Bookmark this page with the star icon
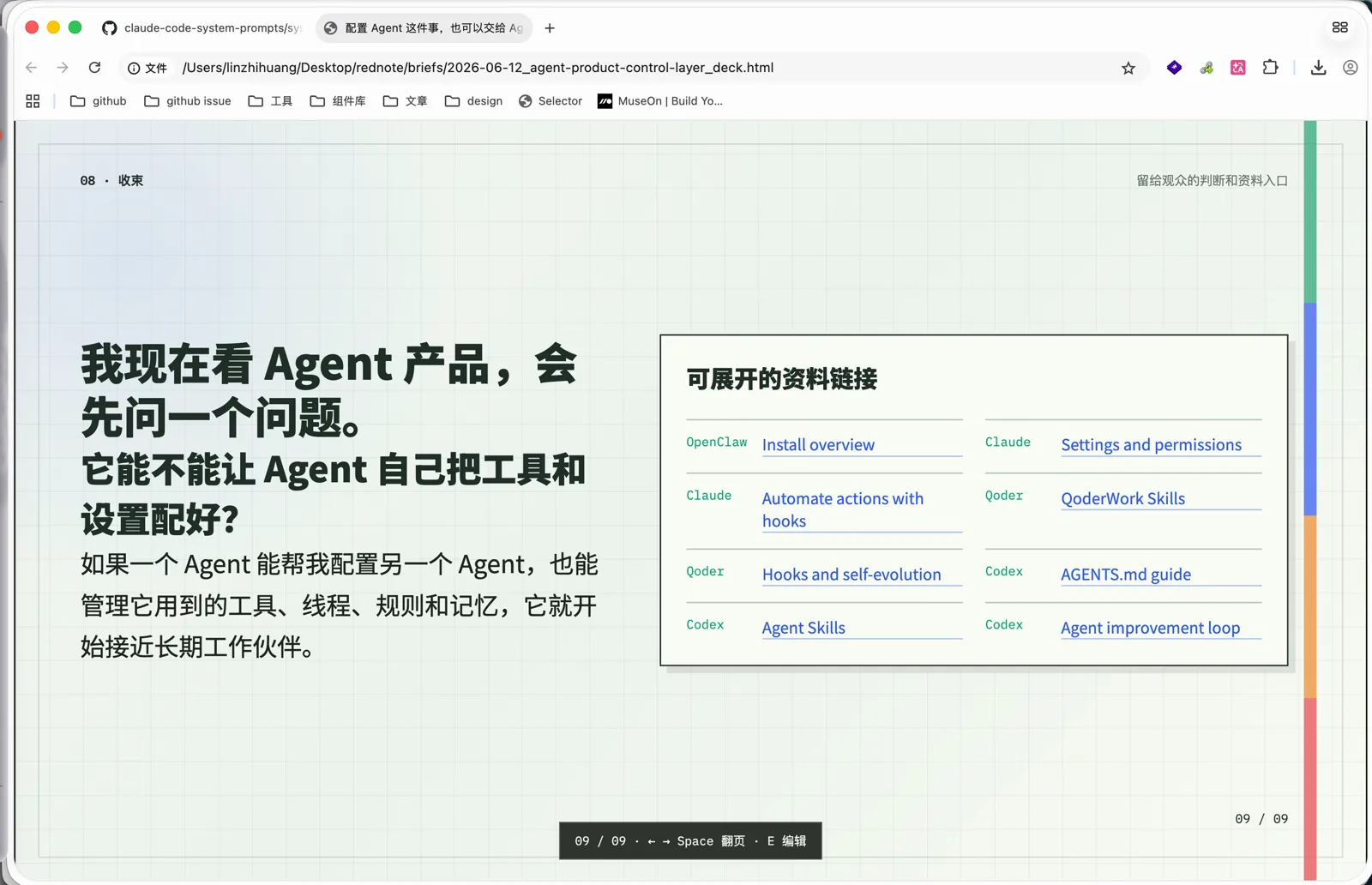 pyautogui.click(x=1128, y=68)
